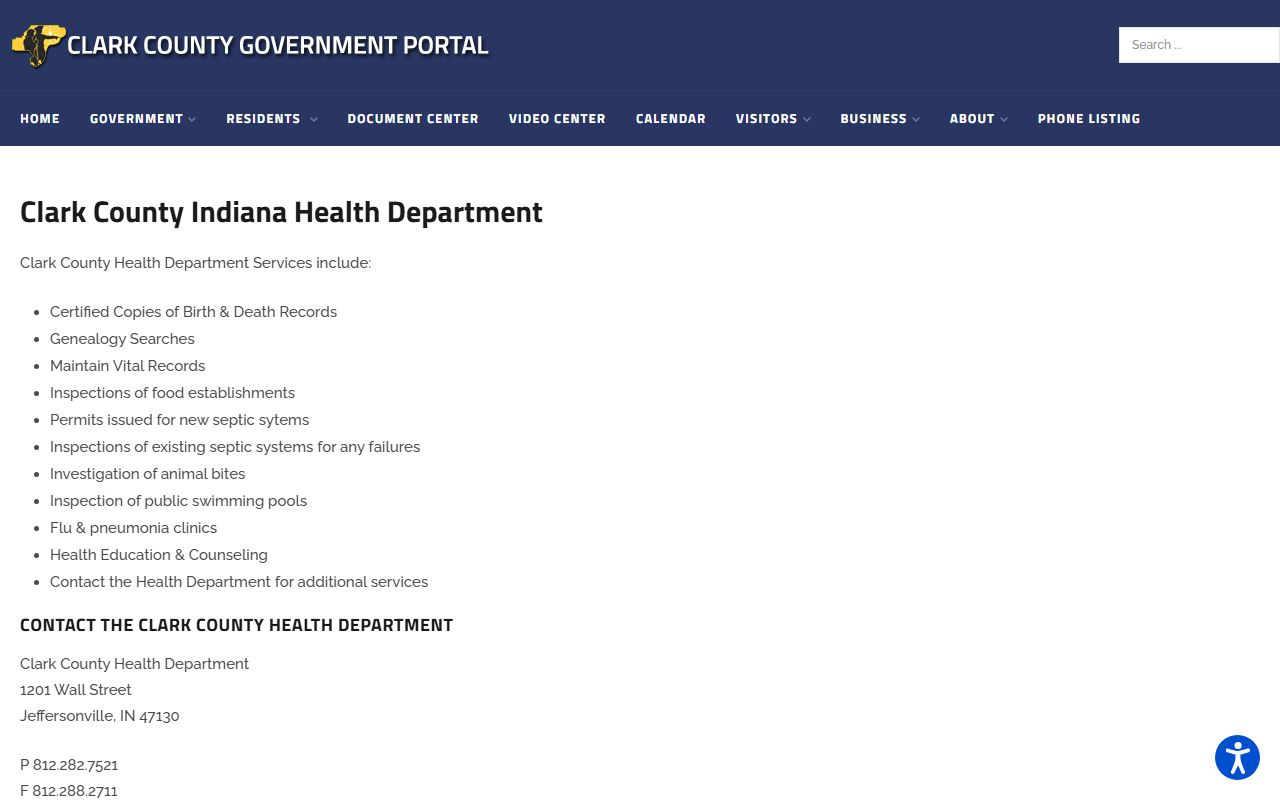Screen dimensions: 1280x800
Task: Click the phone number P 812.282.7521
Action: click(69, 765)
